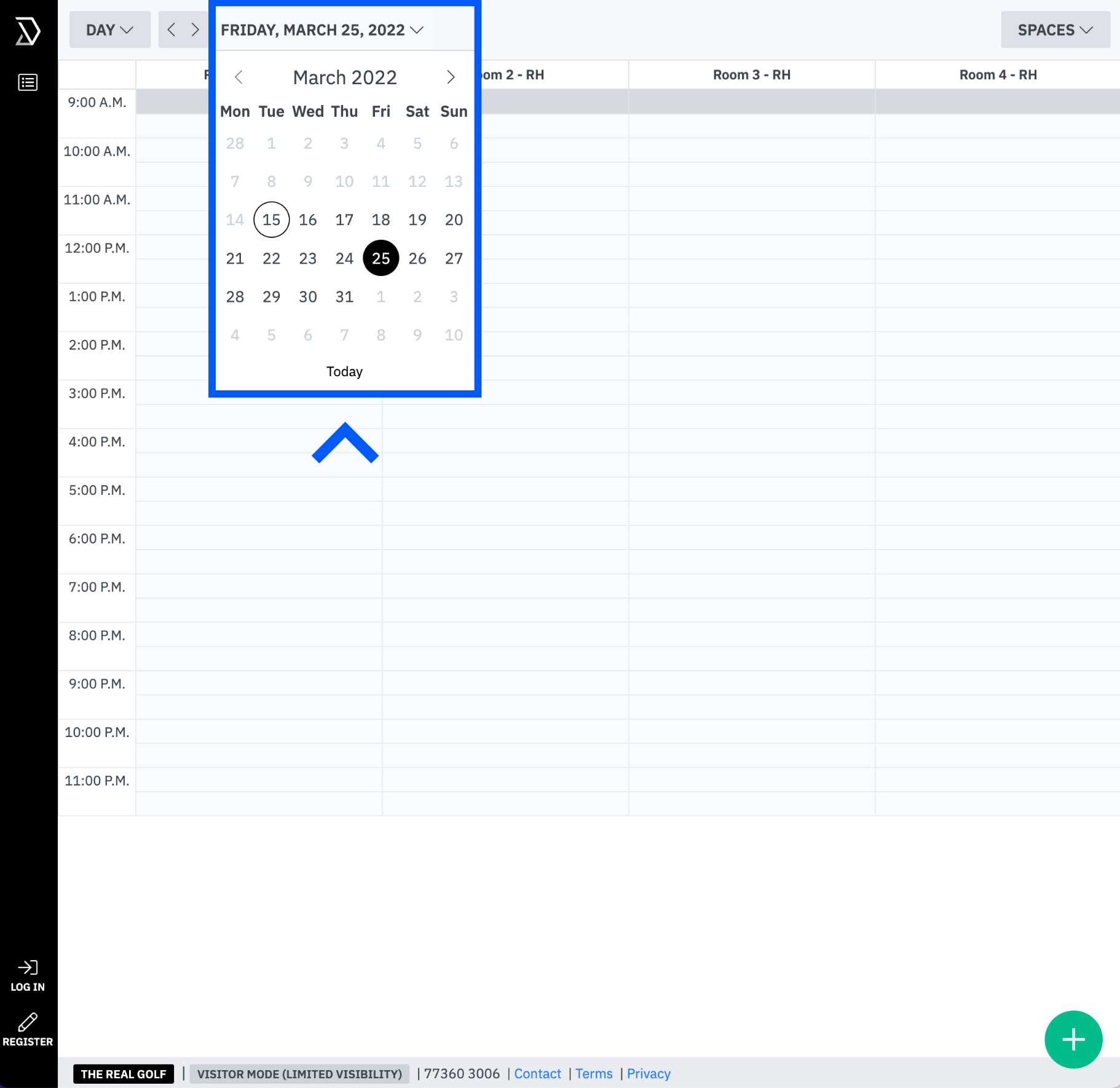The height and width of the screenshot is (1088, 1120).
Task: Open the DAY view dropdown
Action: [109, 30]
